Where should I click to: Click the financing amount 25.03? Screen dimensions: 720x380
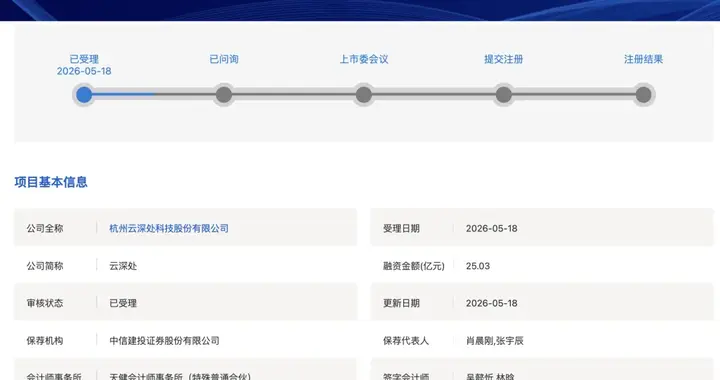(478, 266)
